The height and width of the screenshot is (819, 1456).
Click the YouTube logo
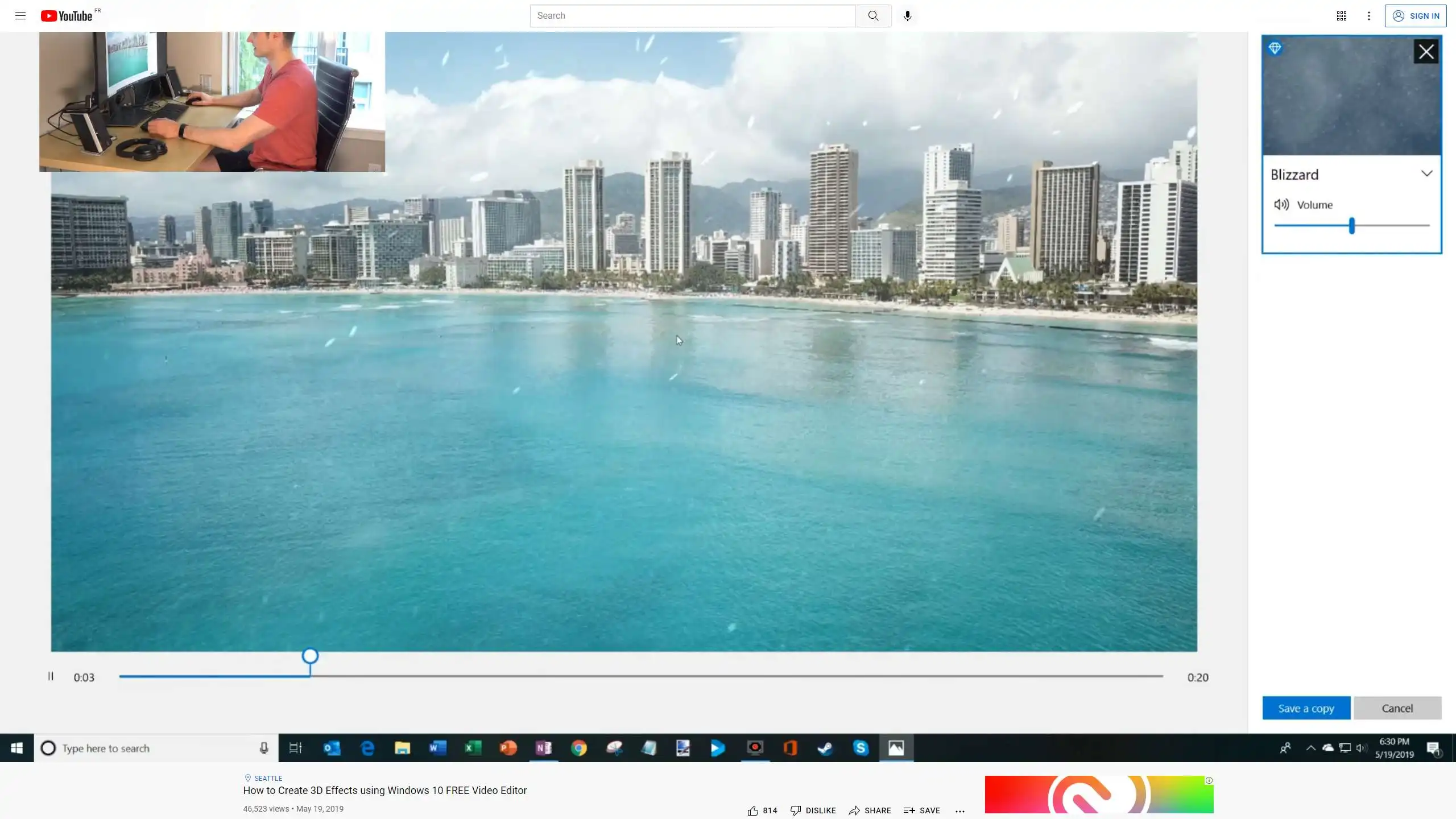tap(67, 16)
